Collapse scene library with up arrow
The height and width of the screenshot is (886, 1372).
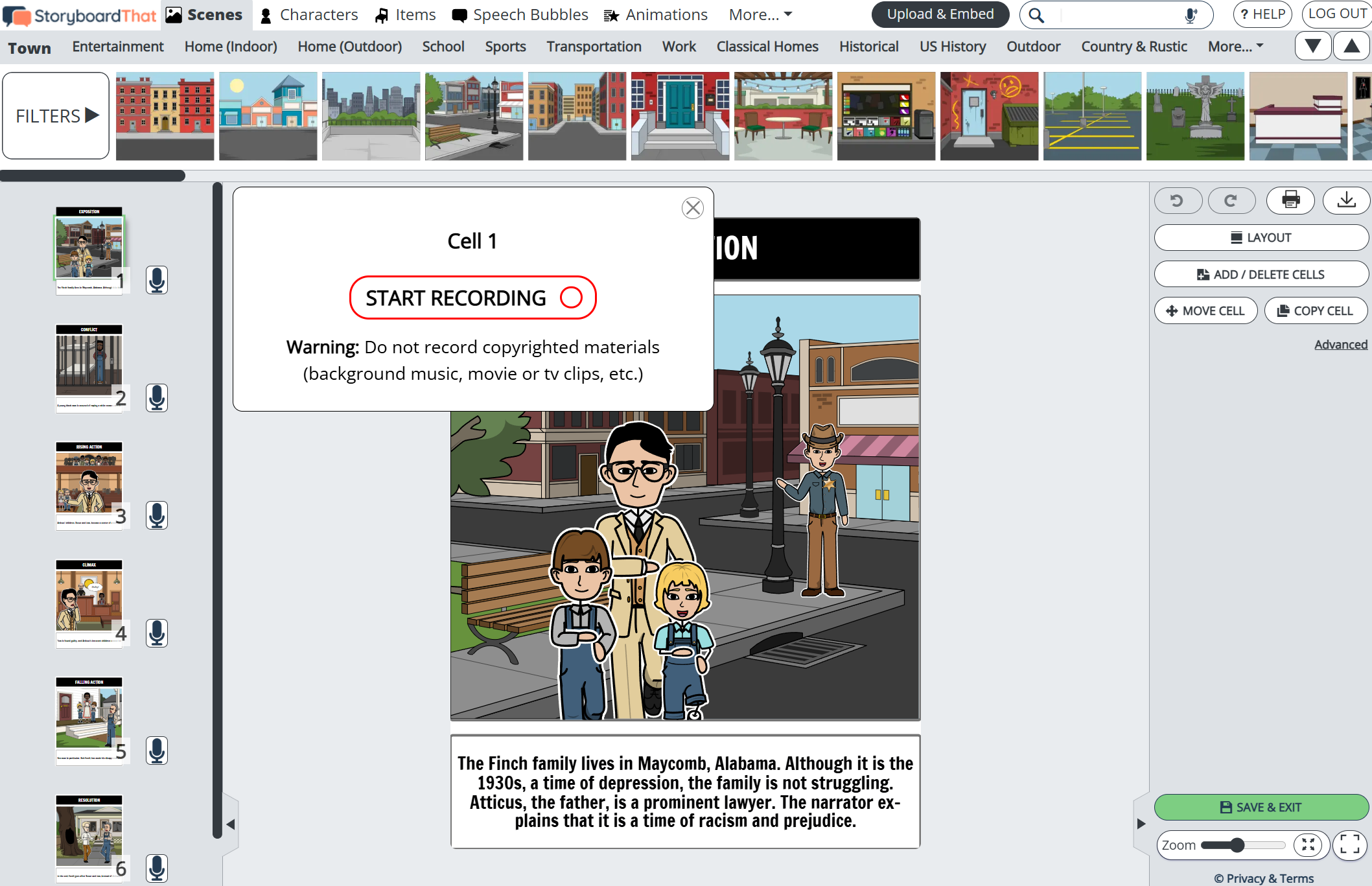[1351, 46]
